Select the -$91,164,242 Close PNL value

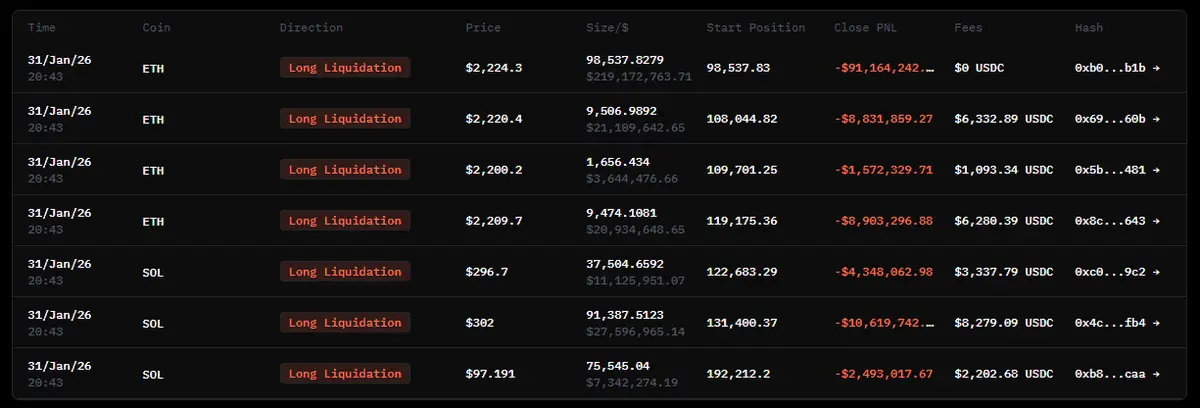point(884,68)
